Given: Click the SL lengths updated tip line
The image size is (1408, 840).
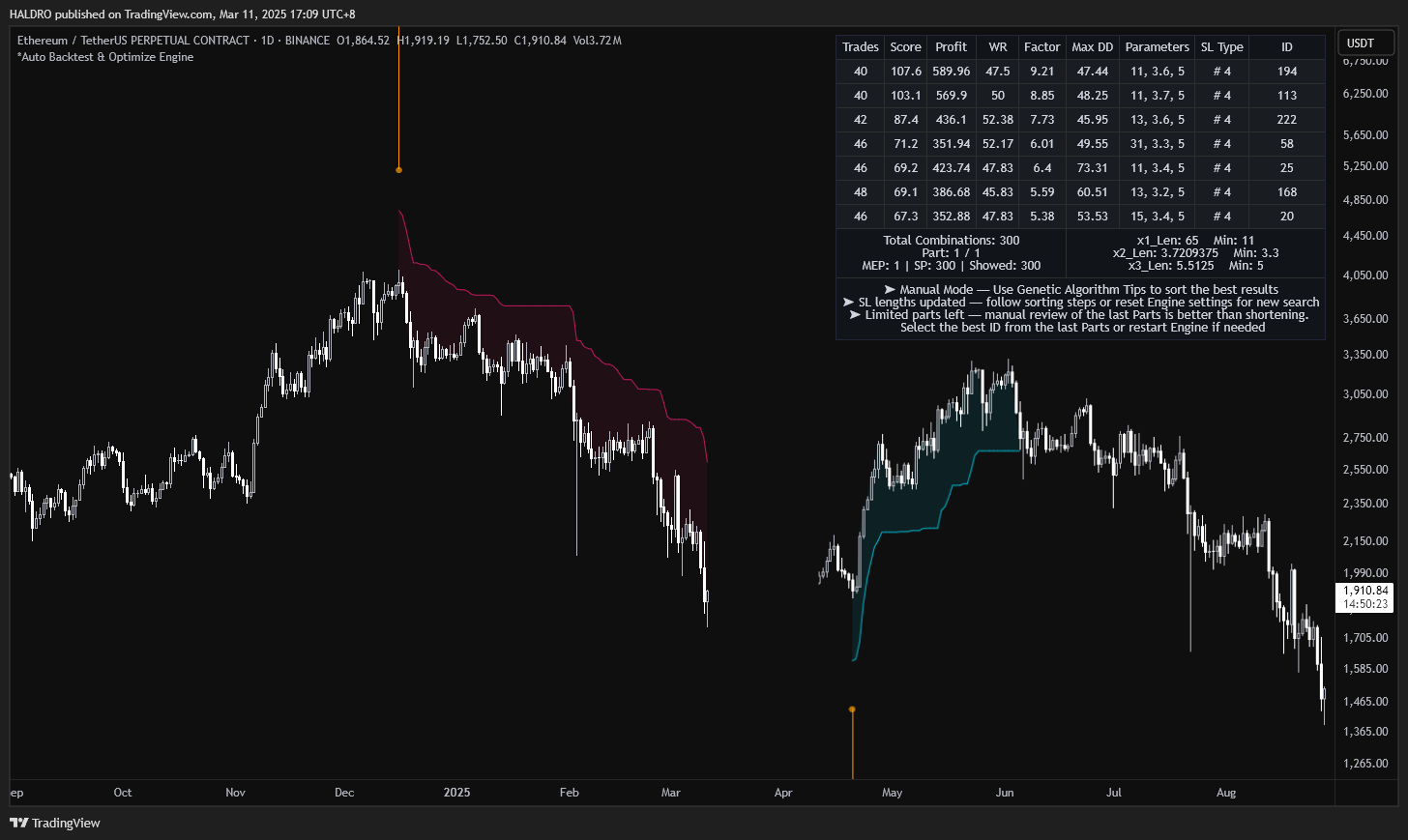Looking at the screenshot, I should point(1081,303).
